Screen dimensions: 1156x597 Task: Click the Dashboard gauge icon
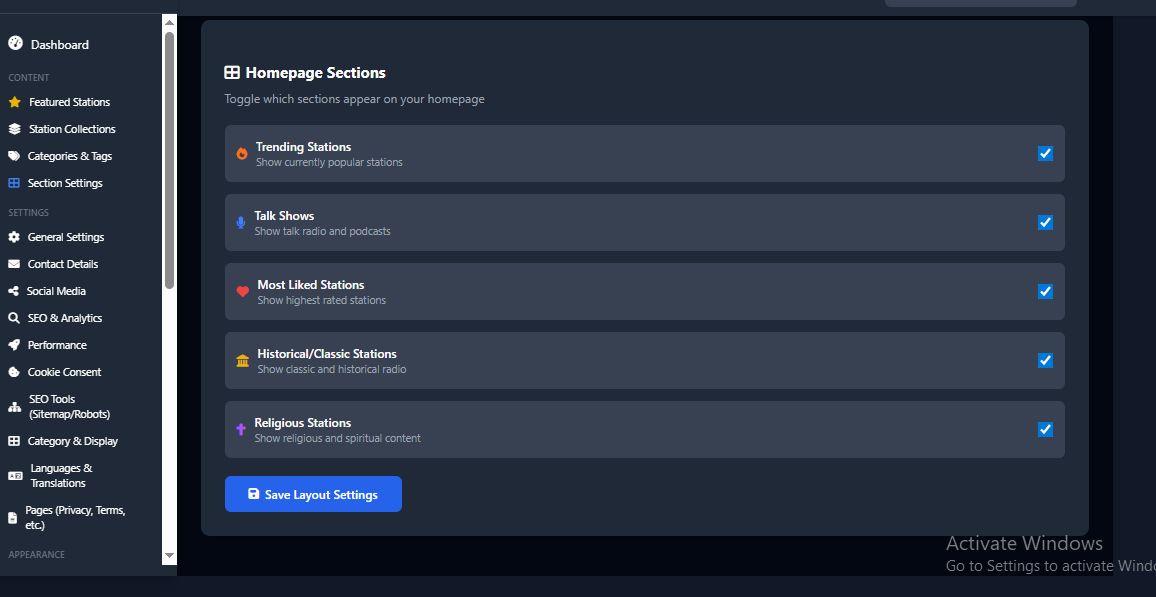(15, 43)
